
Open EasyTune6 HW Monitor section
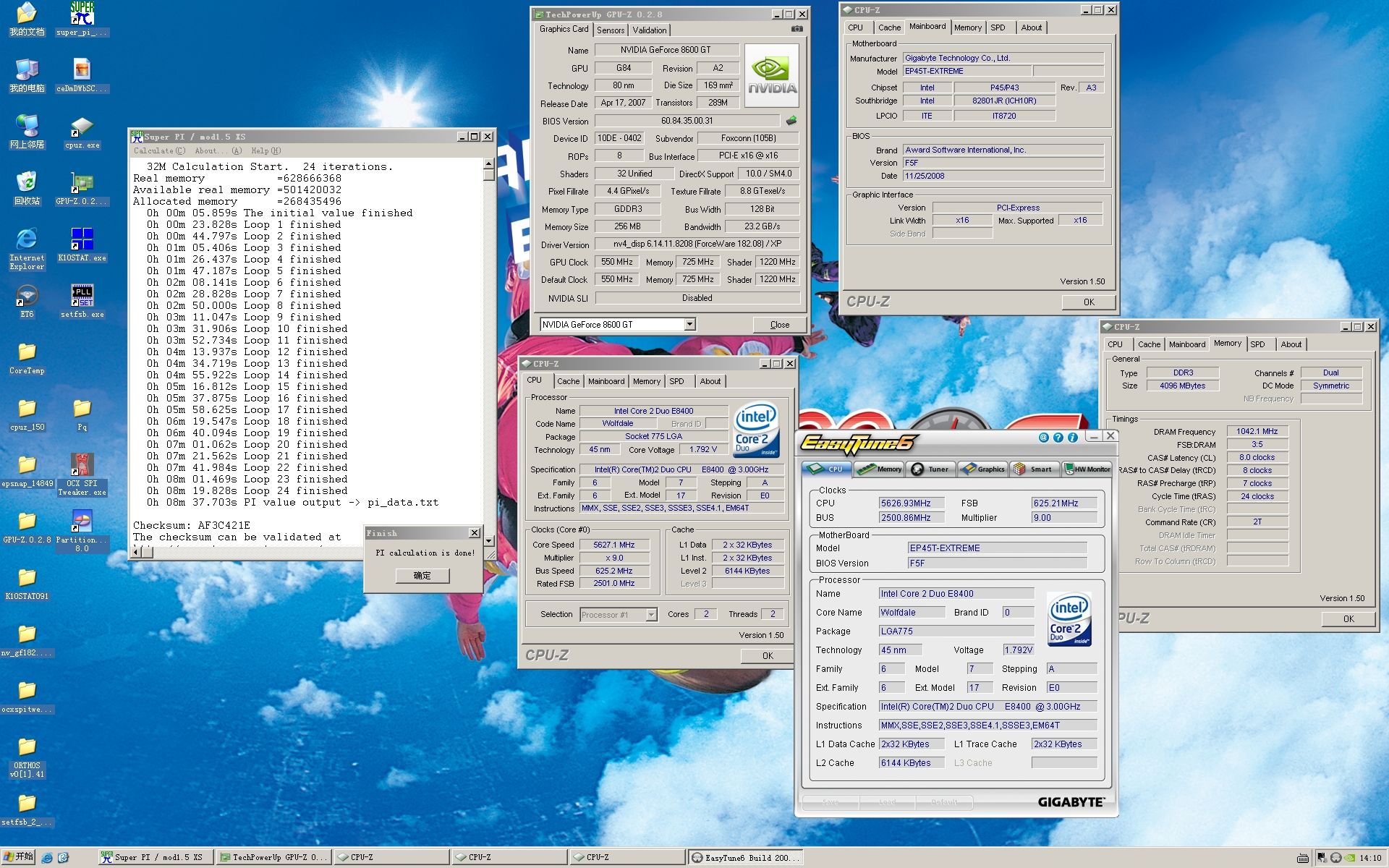(x=1087, y=469)
